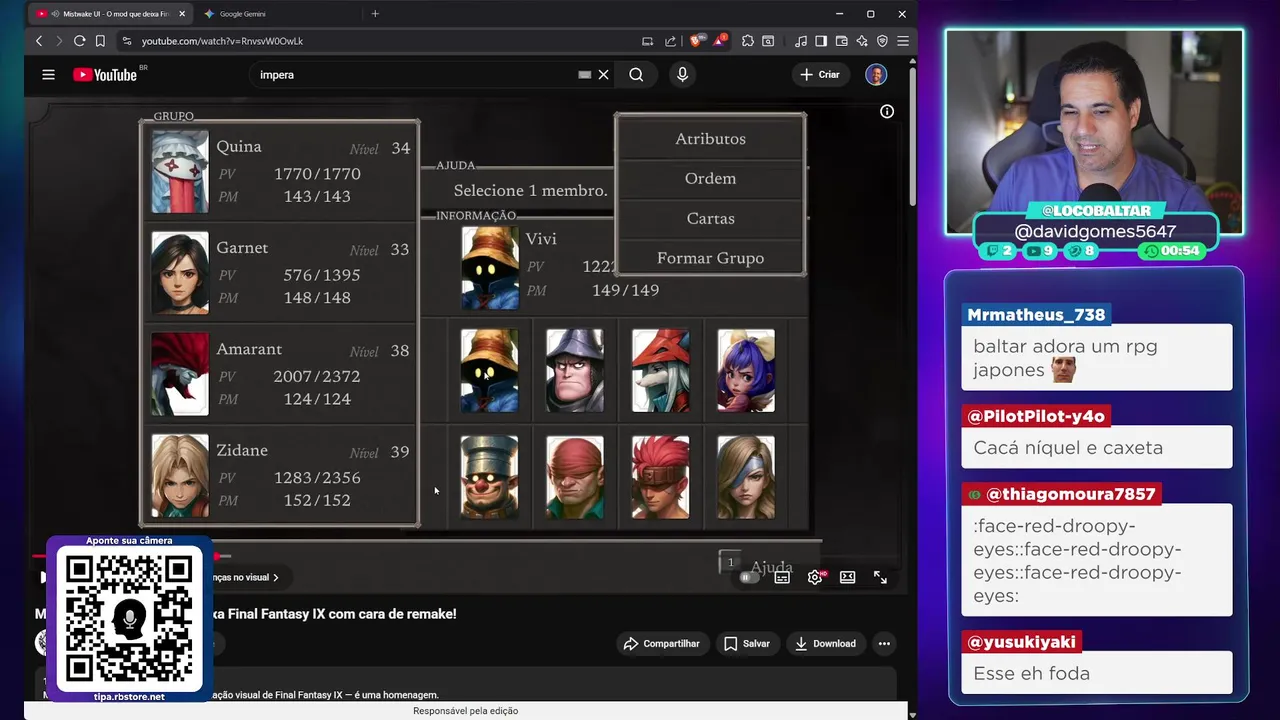Select Formar Grupo in the game menu

[x=710, y=258]
